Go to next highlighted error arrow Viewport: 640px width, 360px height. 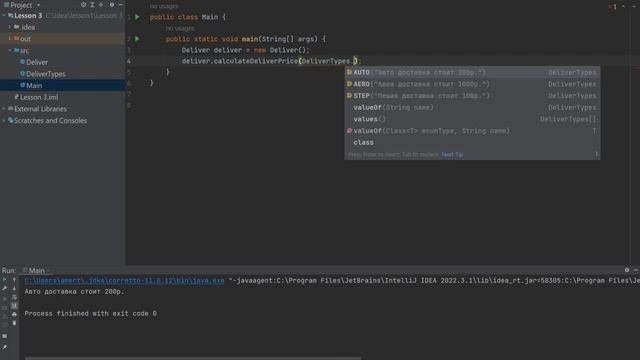click(633, 7)
